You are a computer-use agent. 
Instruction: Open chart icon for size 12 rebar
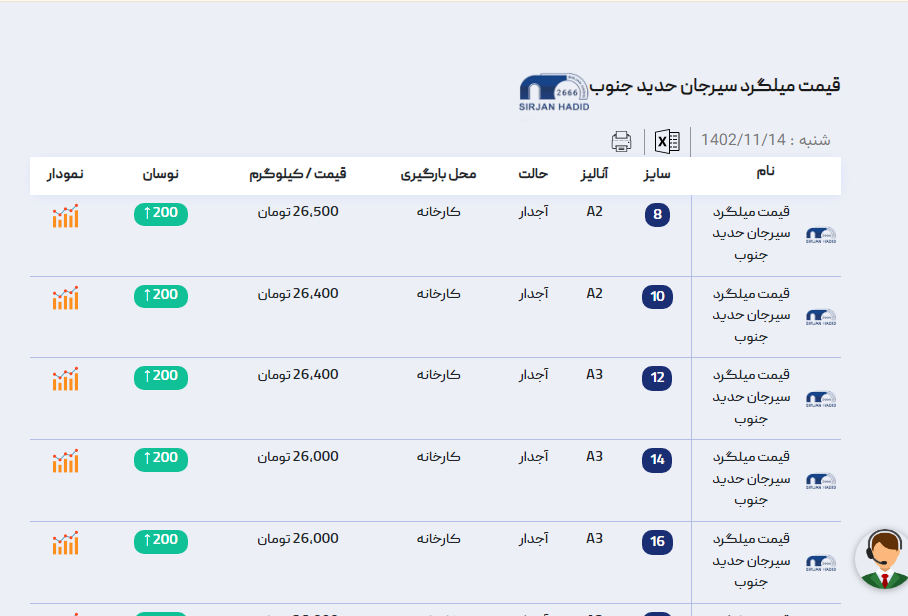click(65, 380)
